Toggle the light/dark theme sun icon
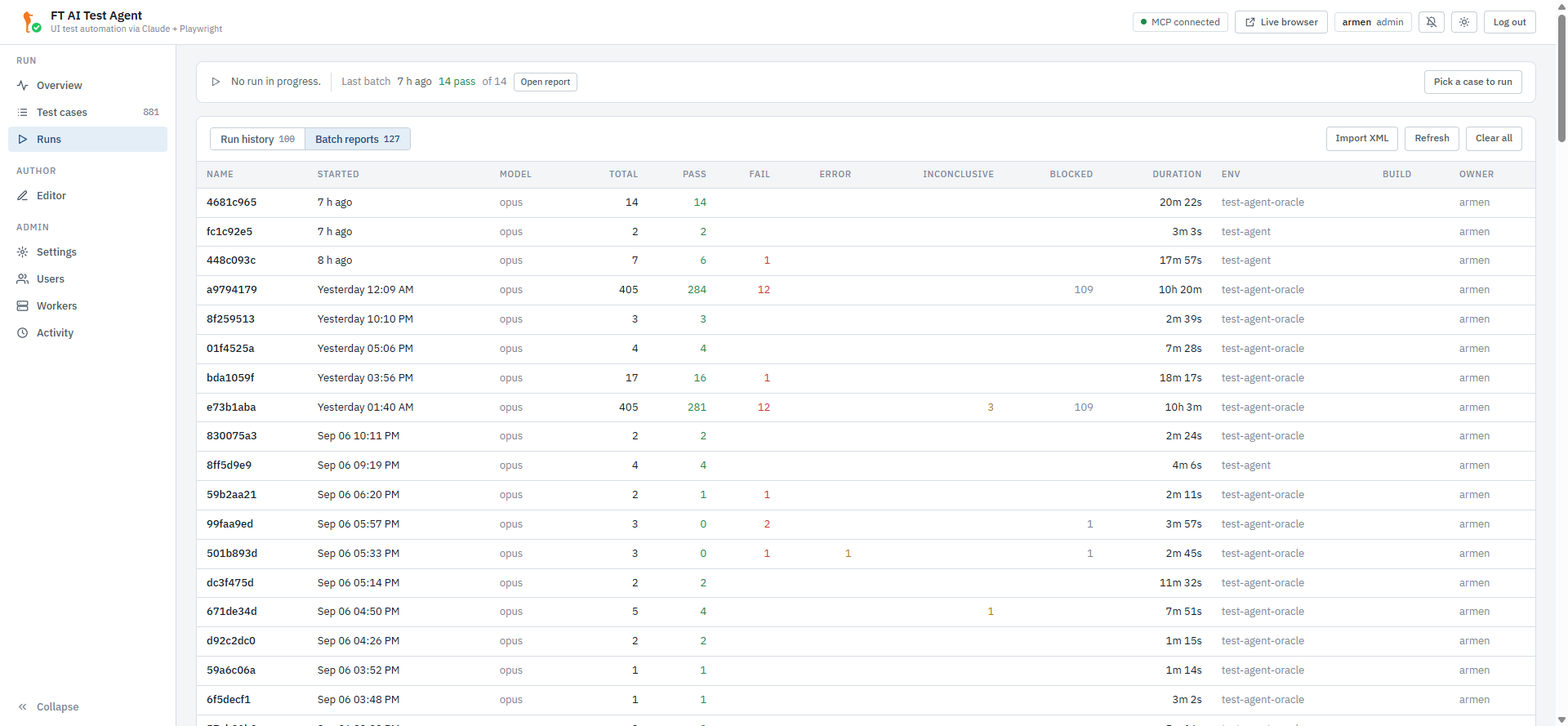This screenshot has width=1568, height=726. (x=1464, y=22)
